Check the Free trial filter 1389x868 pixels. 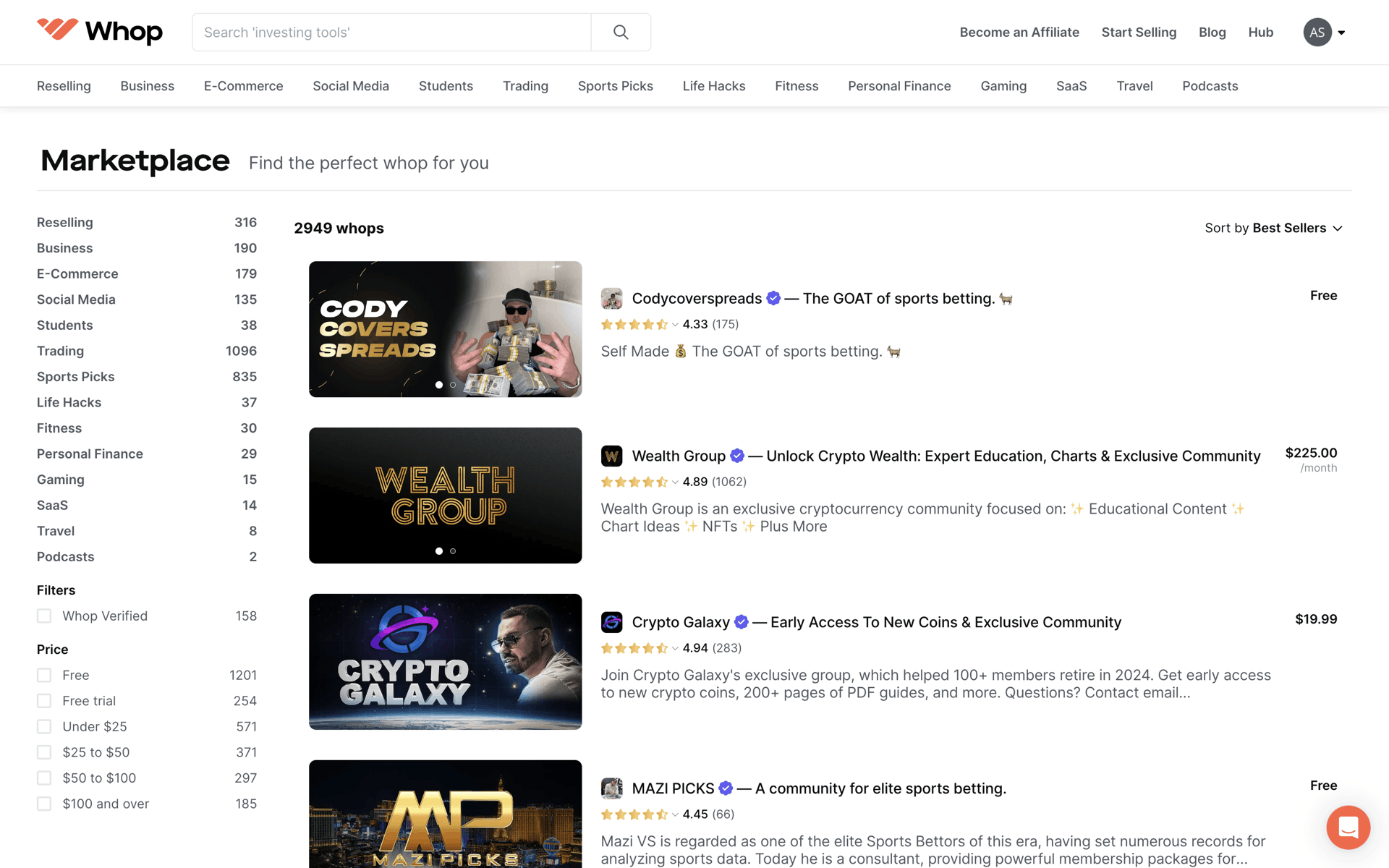(44, 701)
